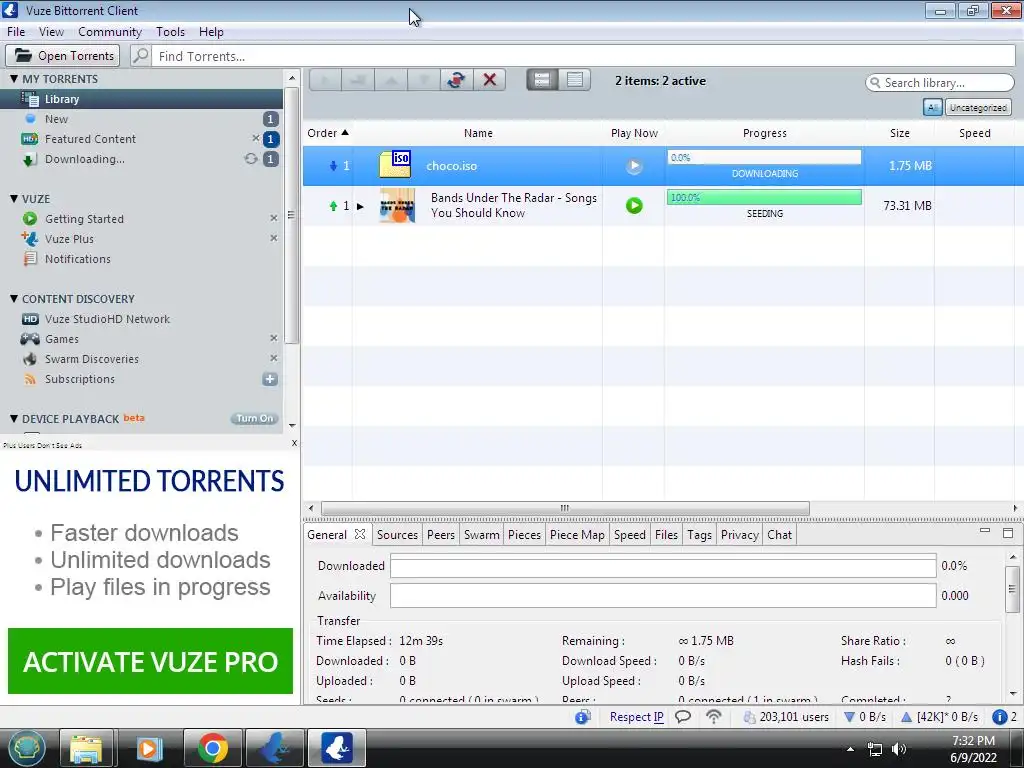Turn On device playback
Image resolution: width=1024 pixels, height=768 pixels.
click(x=255, y=419)
